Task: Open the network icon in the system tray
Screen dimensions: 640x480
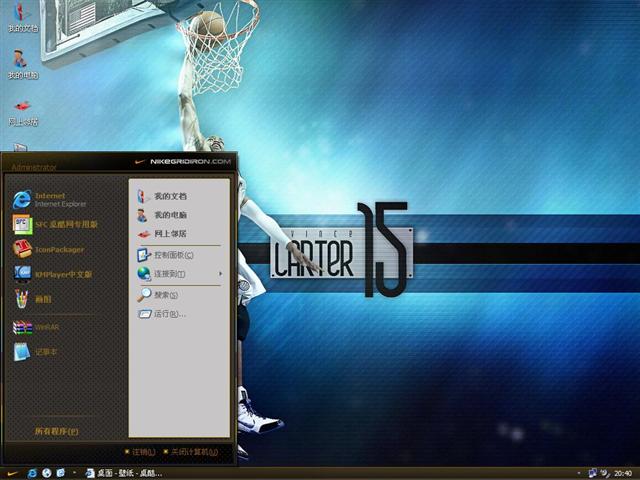Action: (592, 473)
